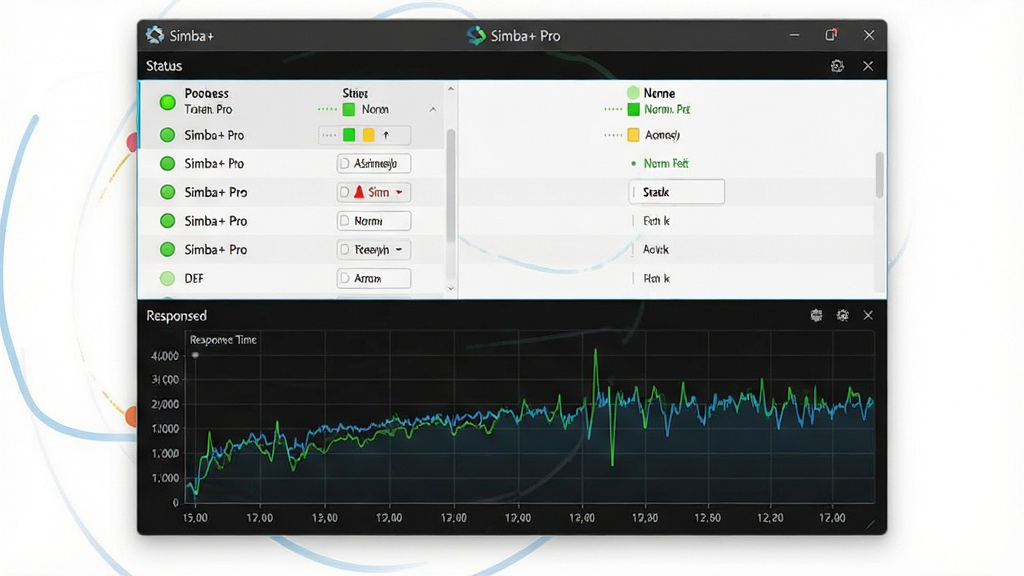1024x576 pixels.
Task: Click the left list vertical scrollbar thumb
Action: click(x=451, y=186)
